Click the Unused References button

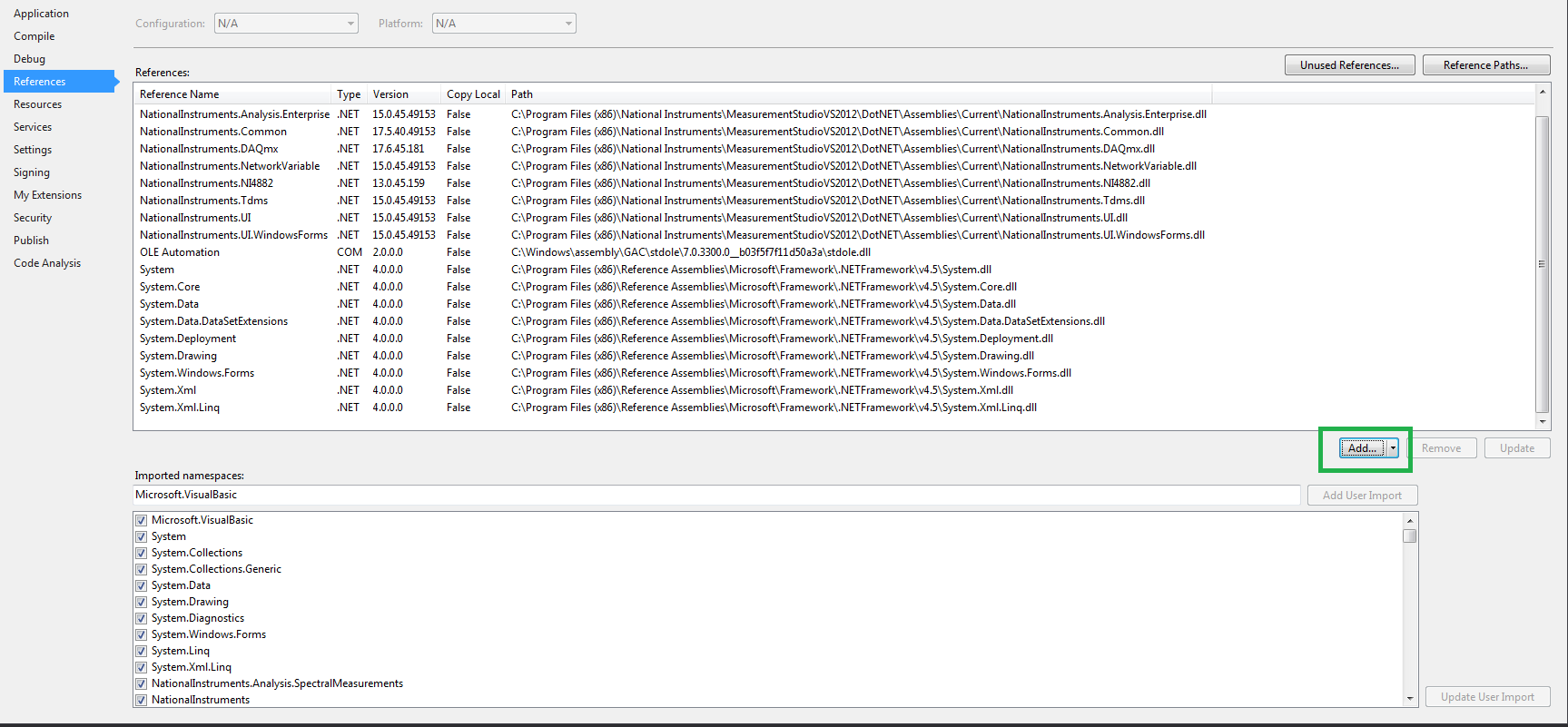(1349, 65)
